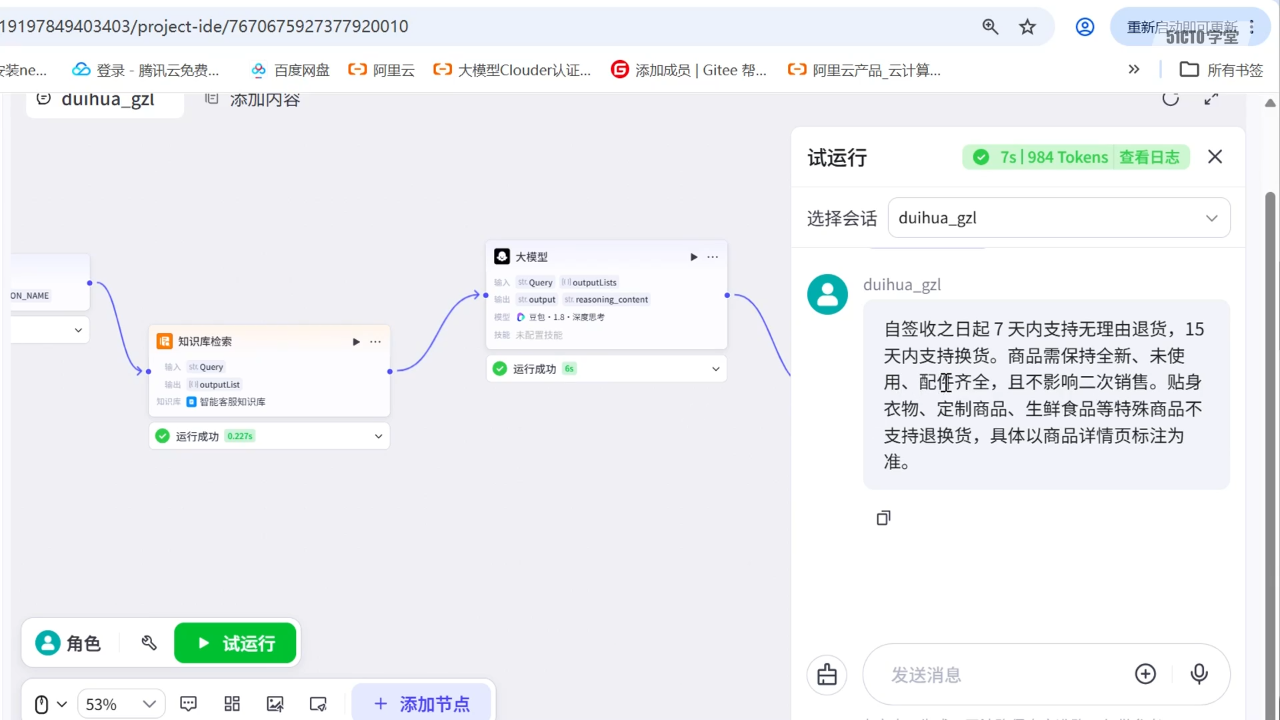Run the 大模型 node with its play icon
Image resolution: width=1280 pixels, height=720 pixels.
694,257
